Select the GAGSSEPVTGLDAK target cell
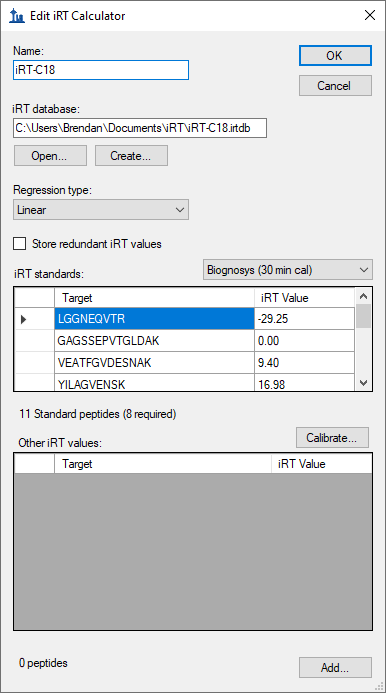 154,341
